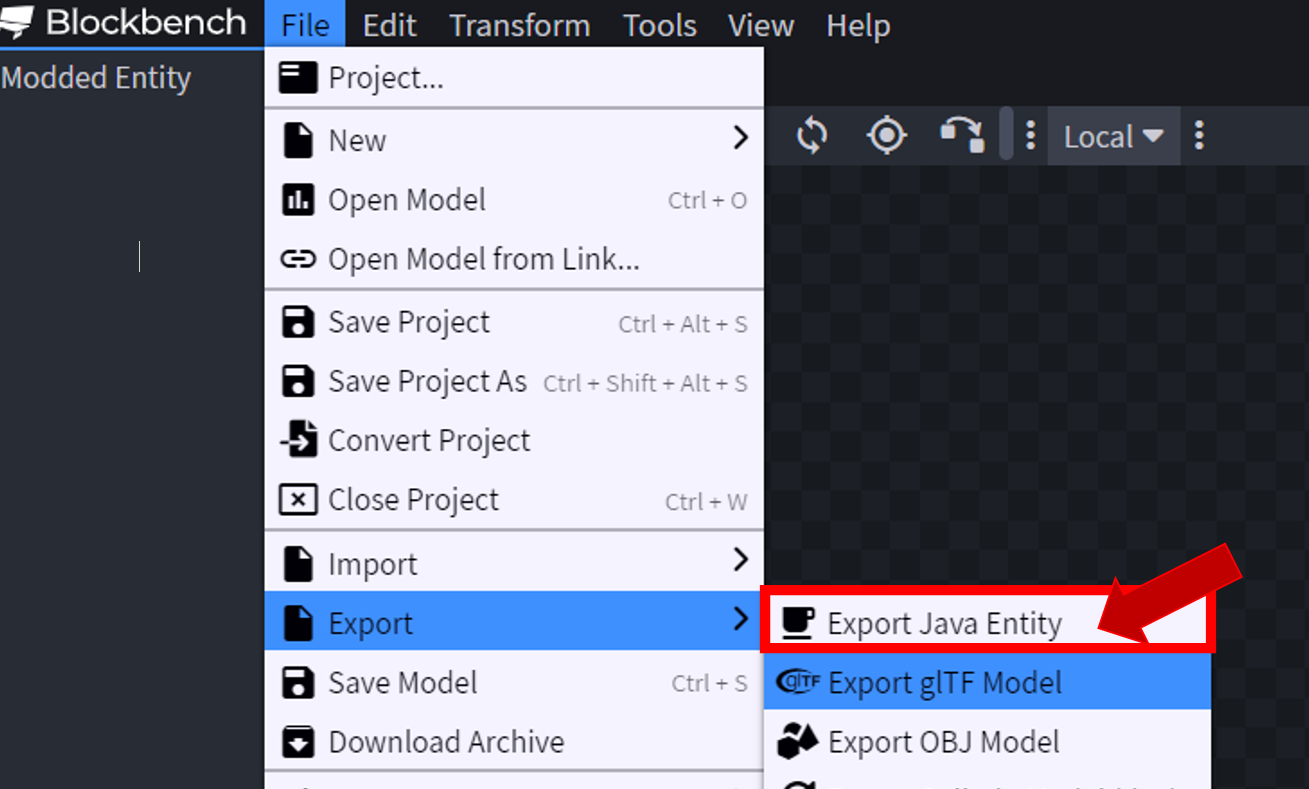Open the Tools menu
This screenshot has width=1309, height=789.
tap(660, 24)
